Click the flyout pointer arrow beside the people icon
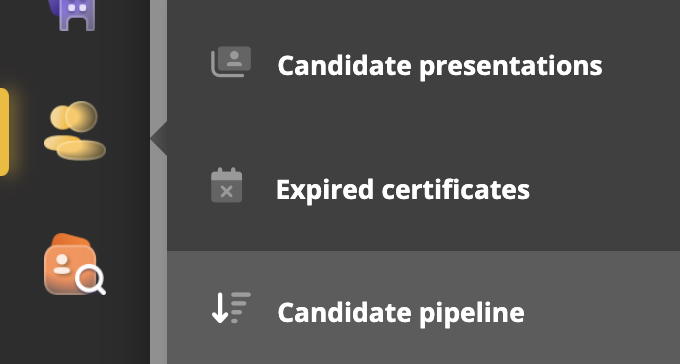The height and width of the screenshot is (364, 680). [159, 138]
